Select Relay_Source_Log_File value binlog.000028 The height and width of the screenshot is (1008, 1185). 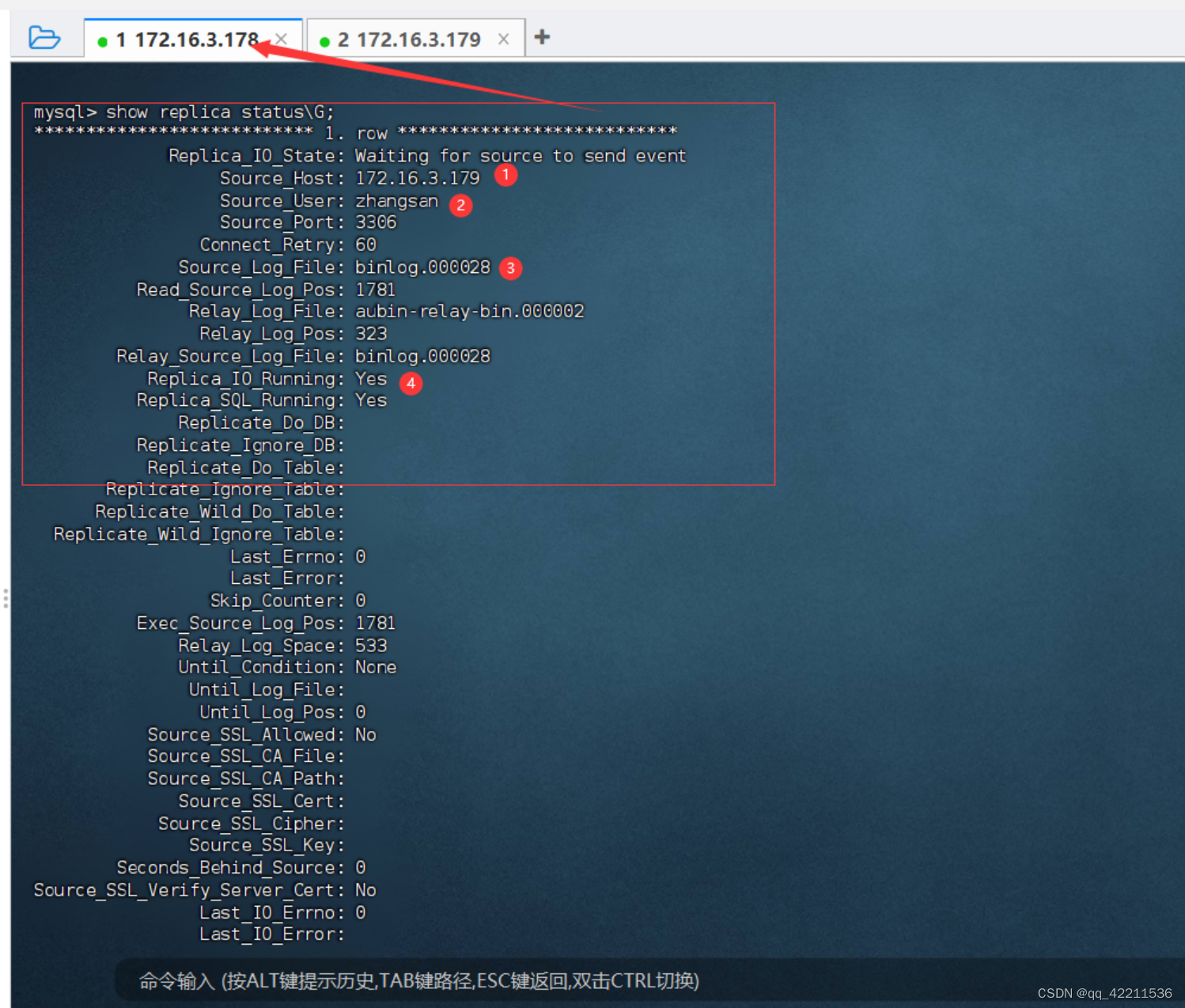click(422, 356)
